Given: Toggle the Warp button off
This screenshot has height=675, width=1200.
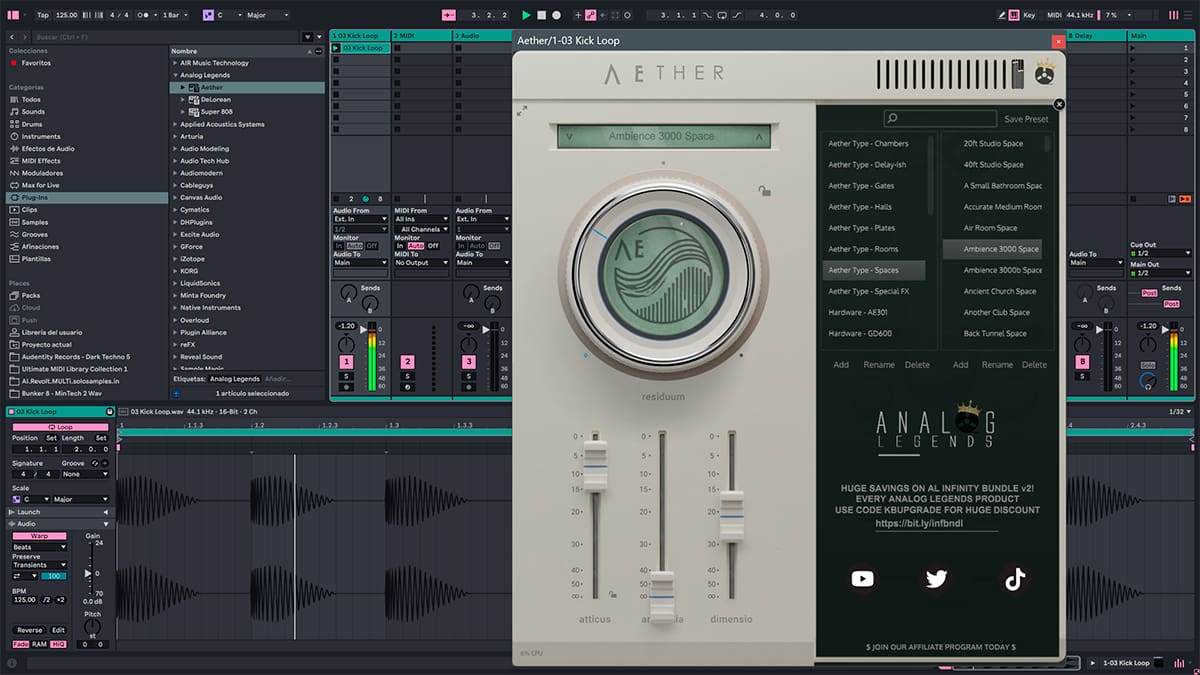Looking at the screenshot, I should click(x=39, y=536).
